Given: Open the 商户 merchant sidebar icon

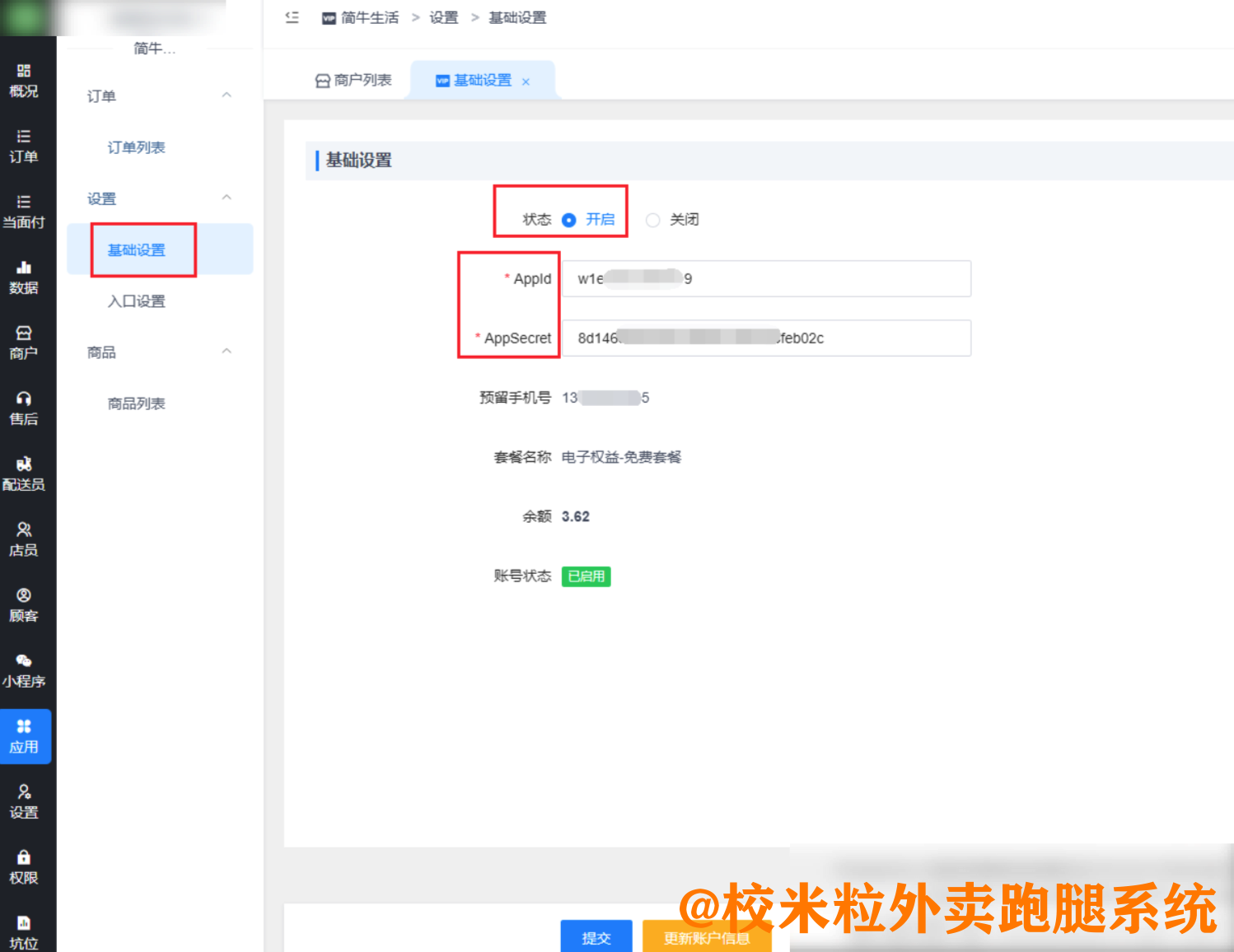Looking at the screenshot, I should (x=26, y=342).
